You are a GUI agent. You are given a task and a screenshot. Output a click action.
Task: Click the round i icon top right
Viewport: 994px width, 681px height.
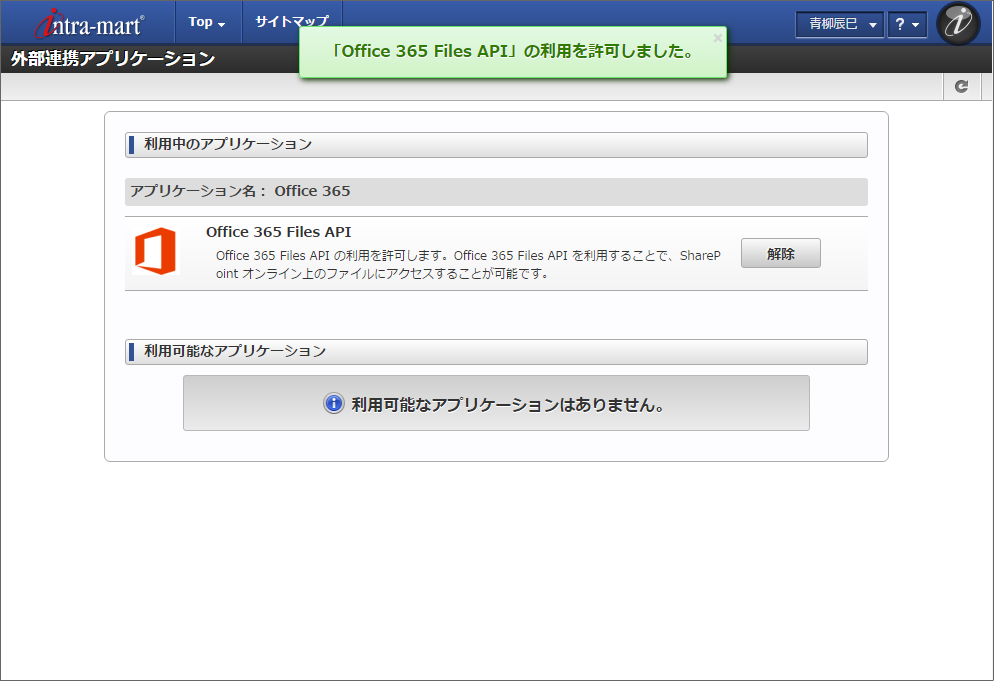coord(958,23)
